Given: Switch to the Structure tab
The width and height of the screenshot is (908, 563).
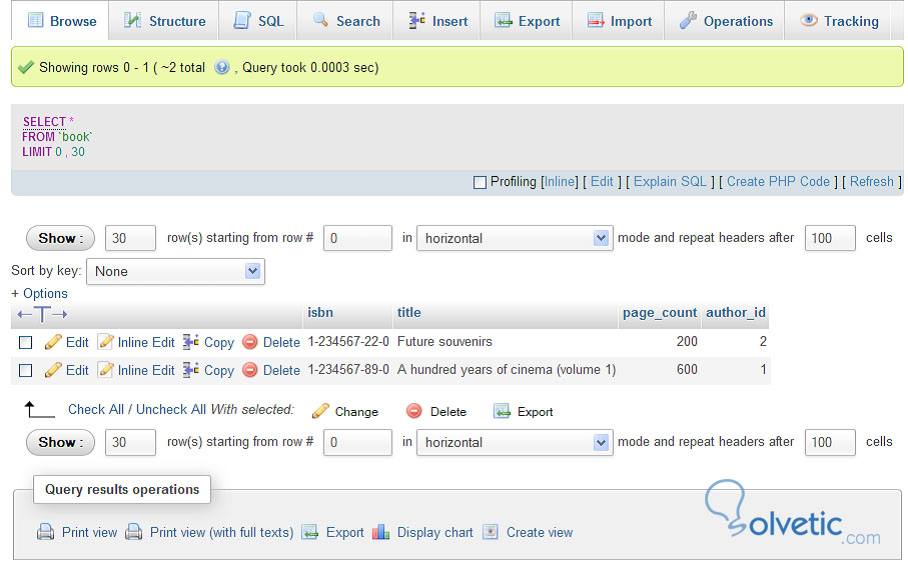Looking at the screenshot, I should (x=164, y=21).
